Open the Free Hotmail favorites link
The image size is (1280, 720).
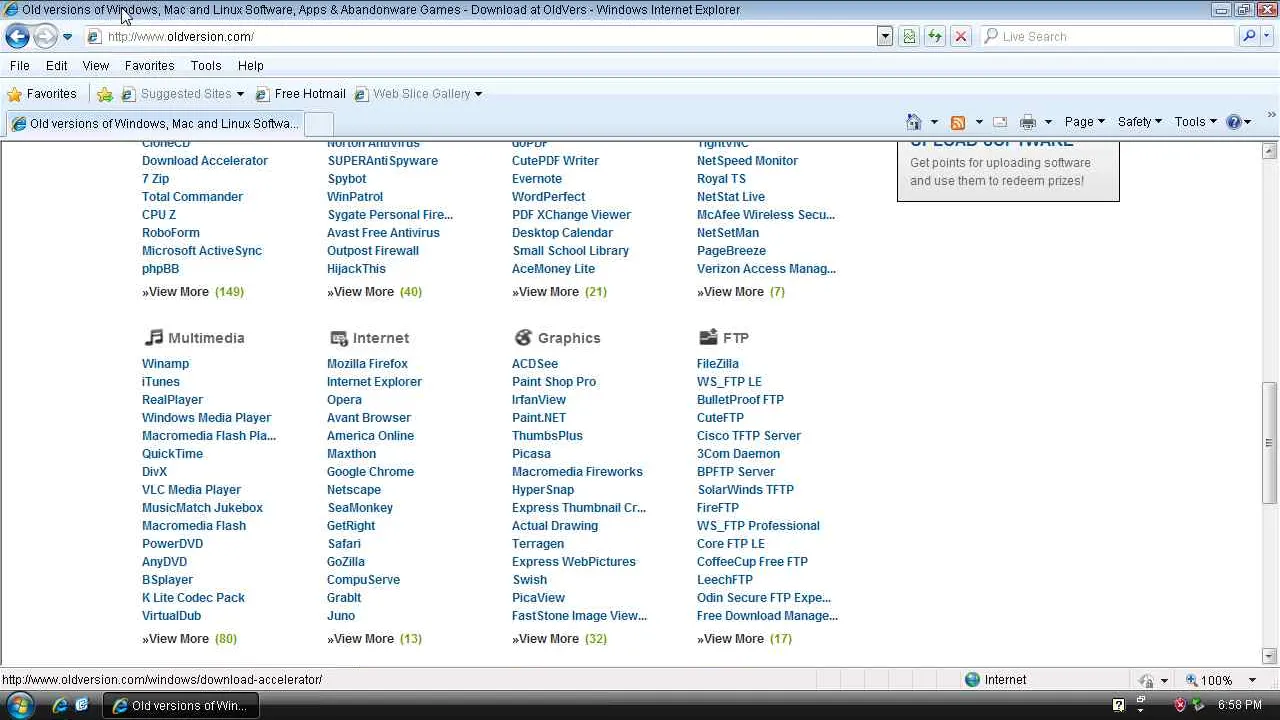[301, 94]
